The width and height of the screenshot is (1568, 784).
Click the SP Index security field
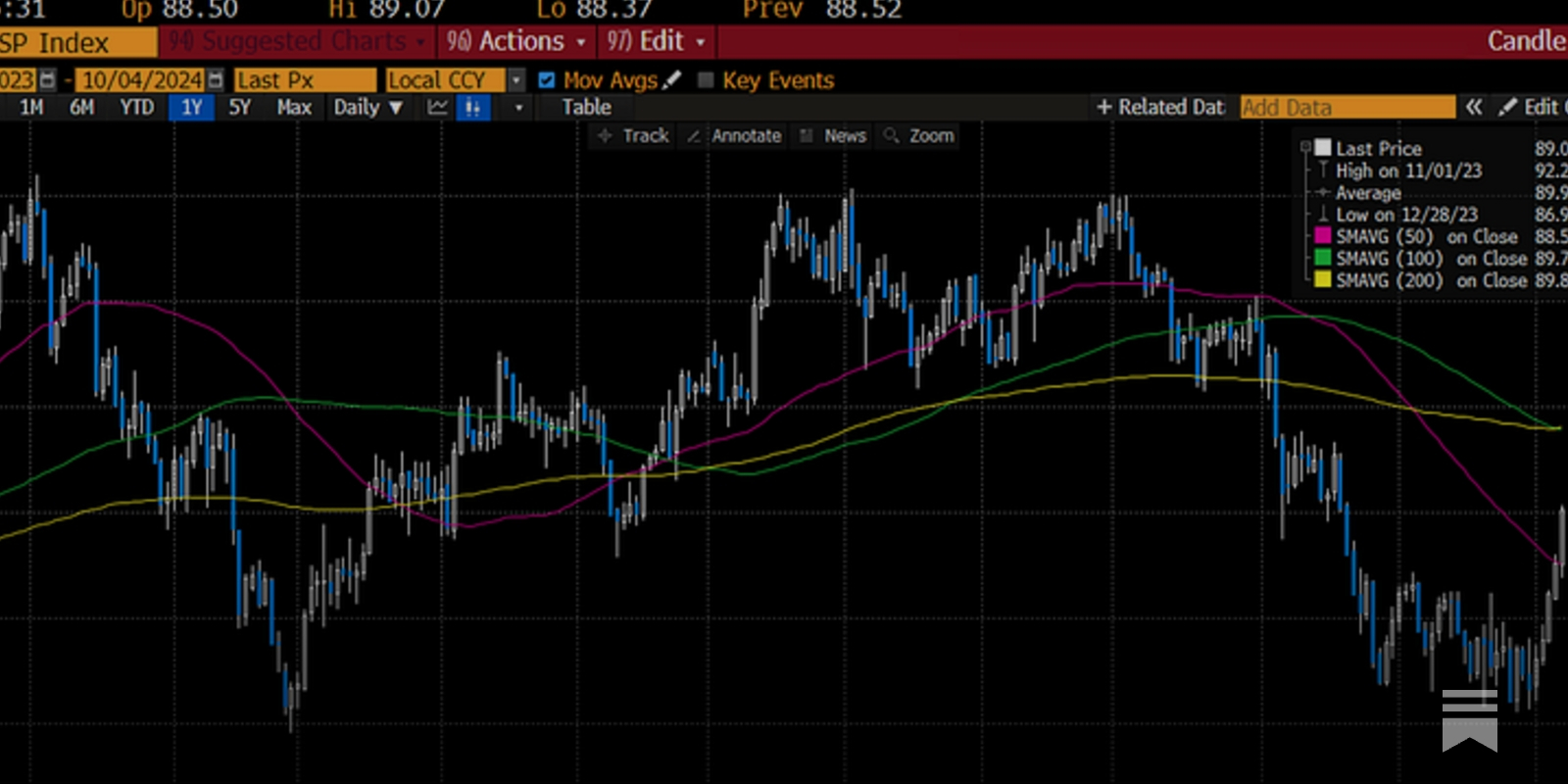click(78, 43)
